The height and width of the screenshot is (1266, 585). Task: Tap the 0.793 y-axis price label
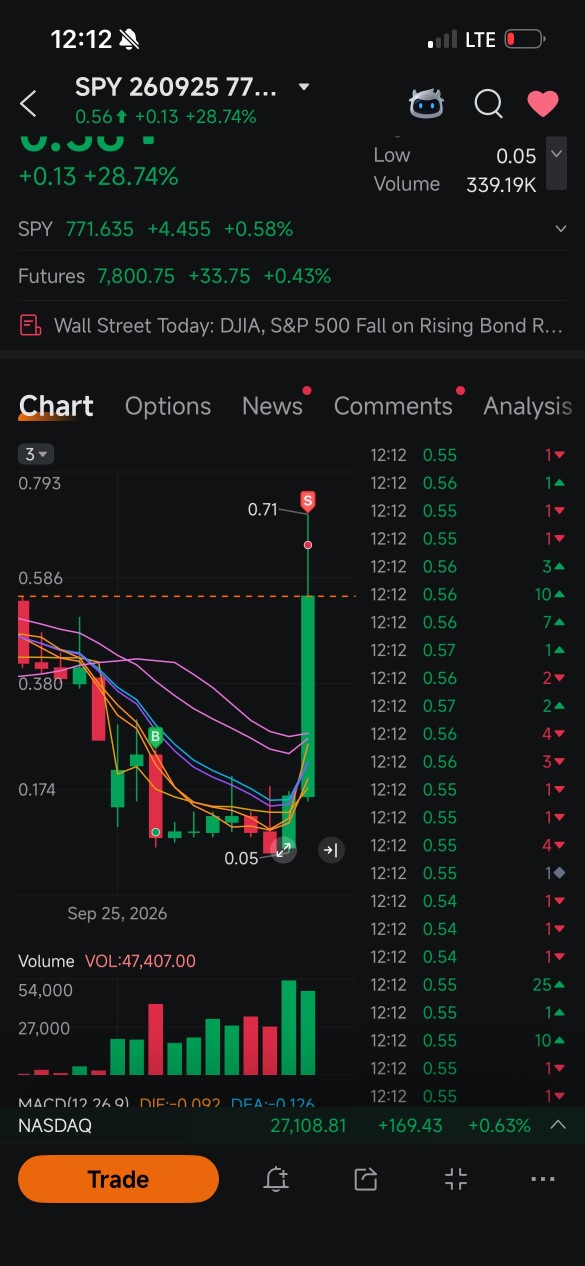pyautogui.click(x=40, y=483)
